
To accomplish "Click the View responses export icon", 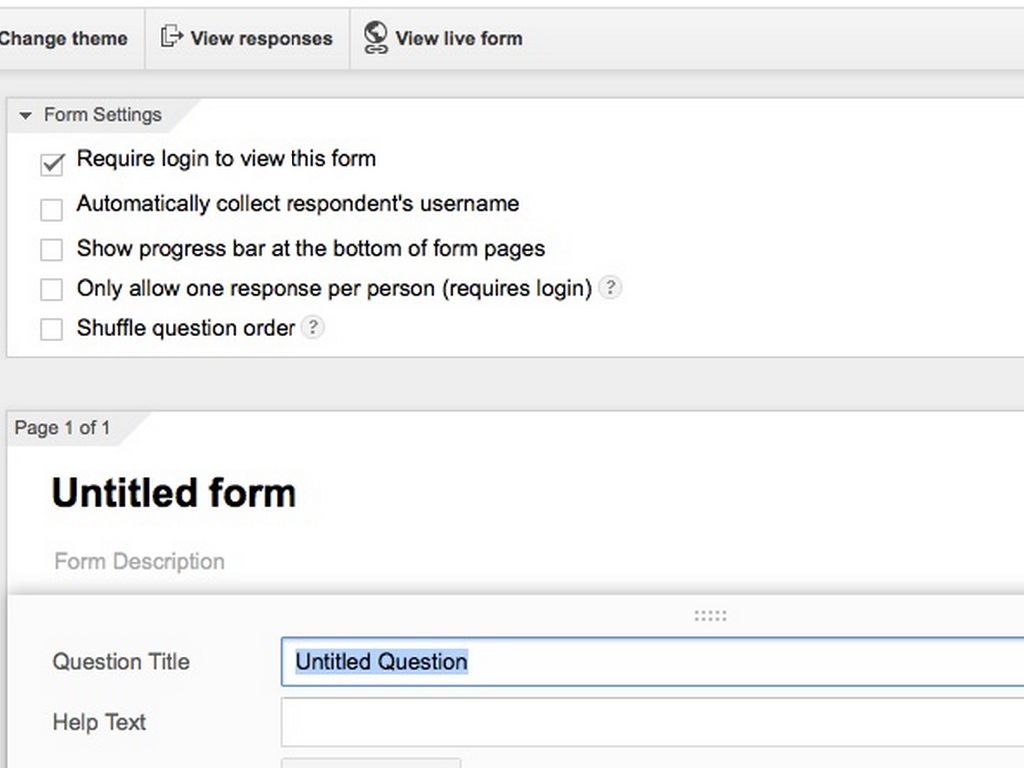I will coord(172,37).
